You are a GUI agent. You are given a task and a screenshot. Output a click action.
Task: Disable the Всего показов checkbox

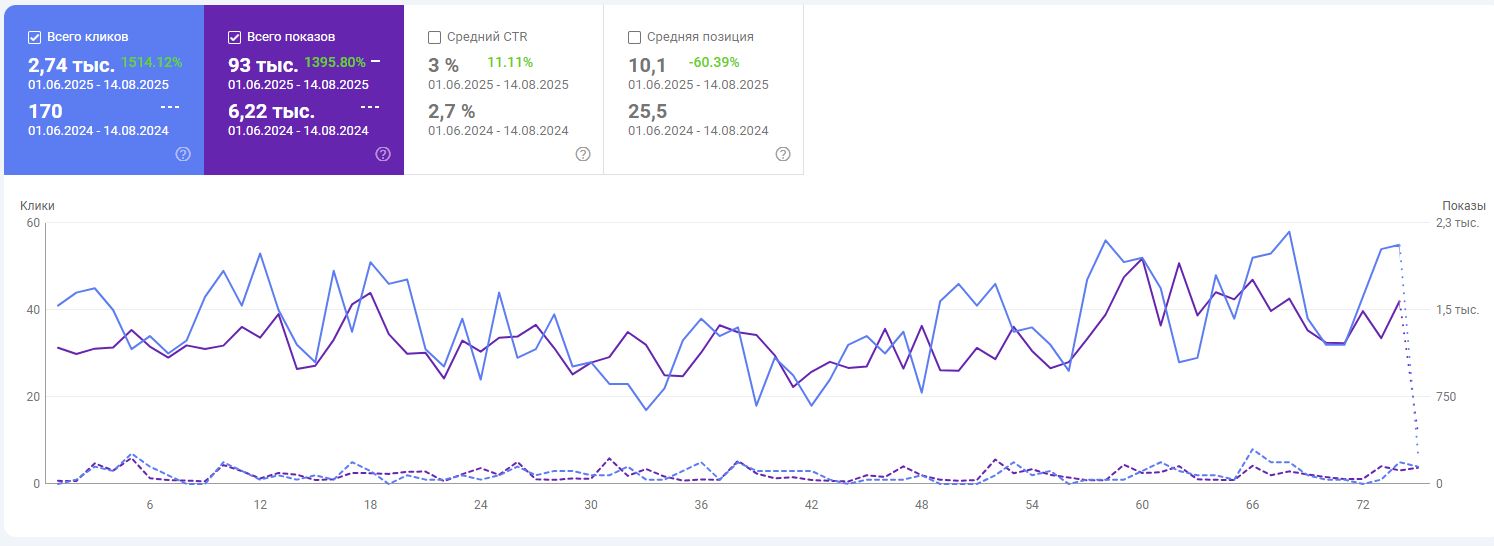tap(235, 37)
